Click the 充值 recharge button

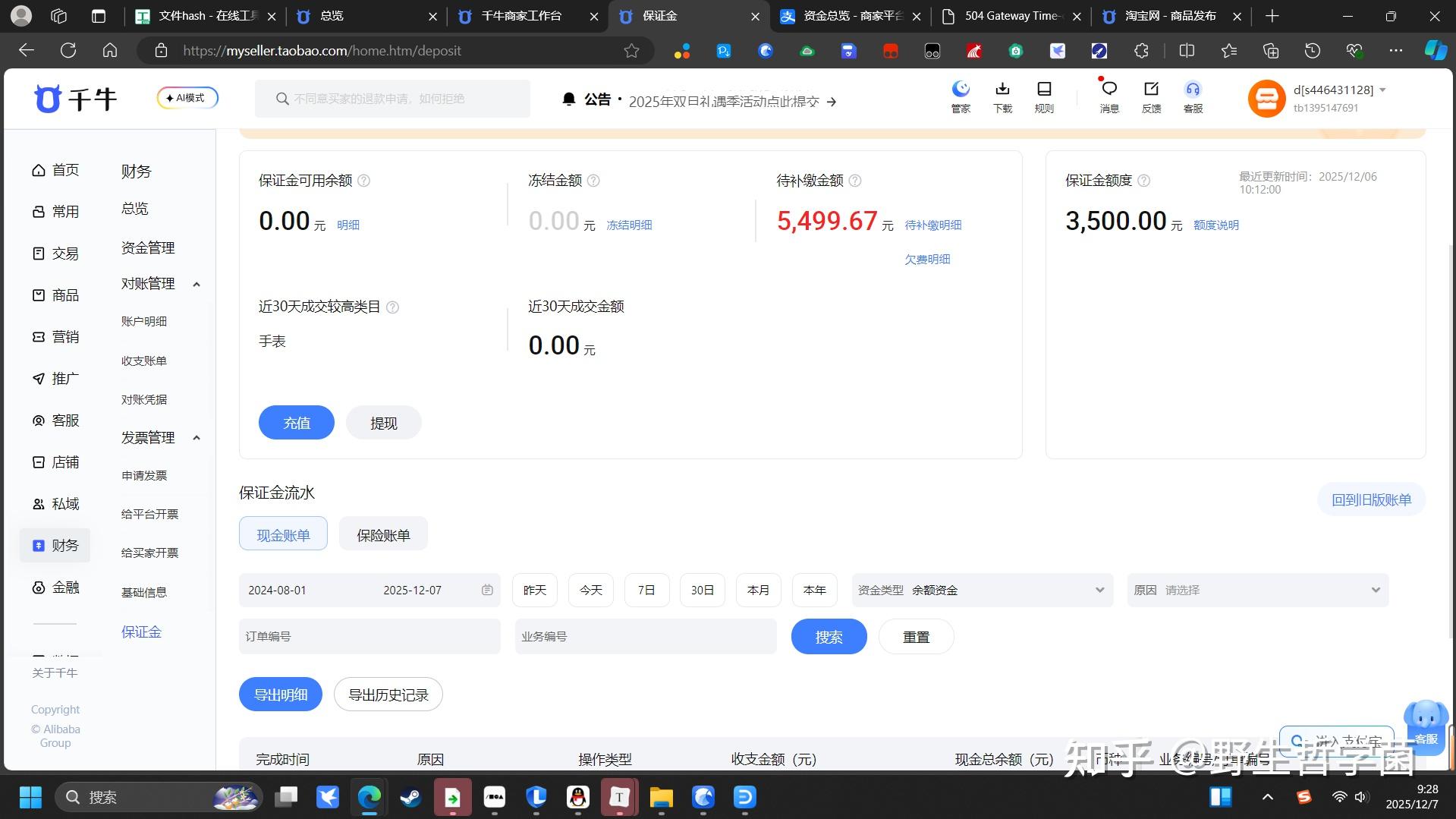pos(296,422)
